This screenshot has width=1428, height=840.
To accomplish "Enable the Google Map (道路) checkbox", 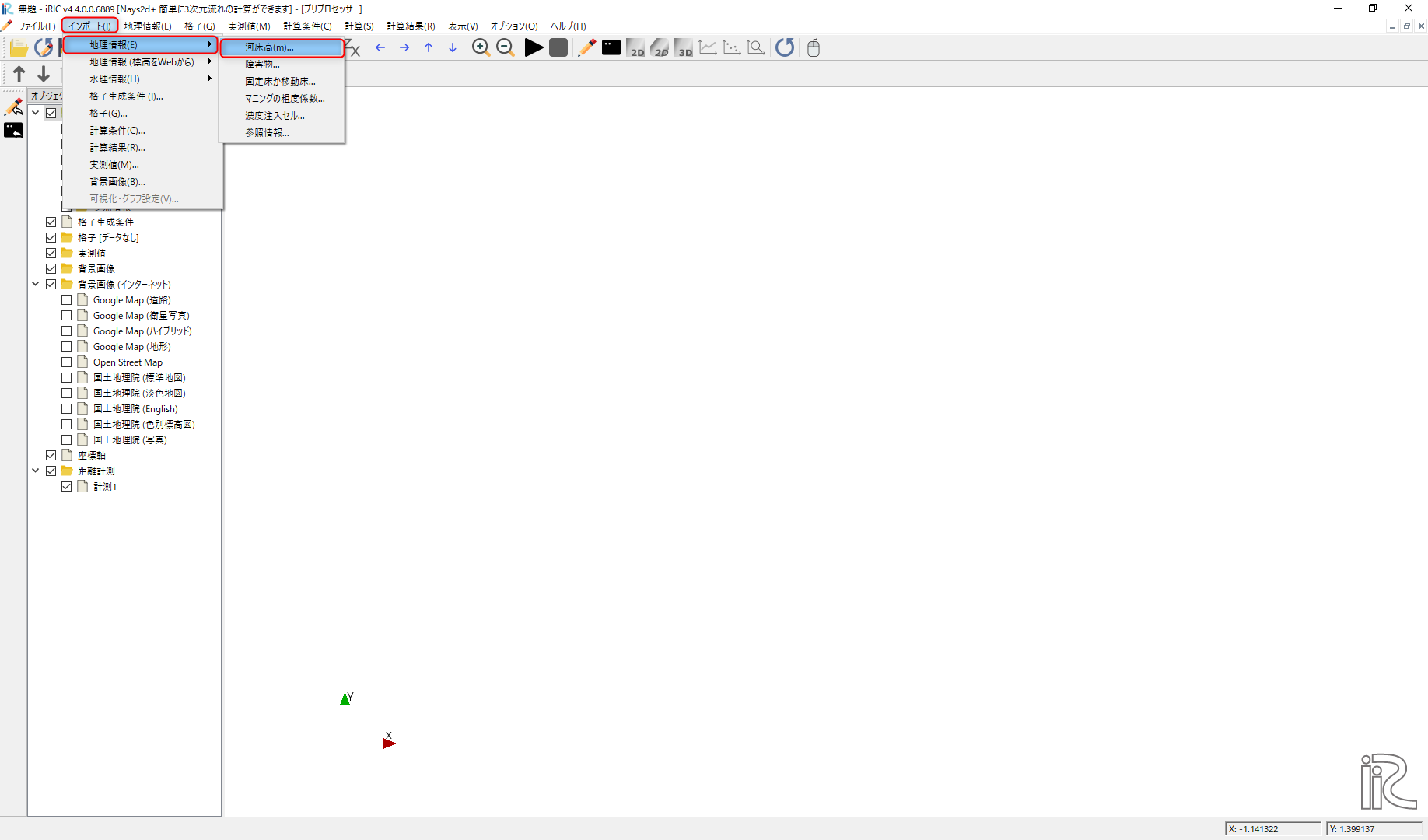I will click(67, 300).
